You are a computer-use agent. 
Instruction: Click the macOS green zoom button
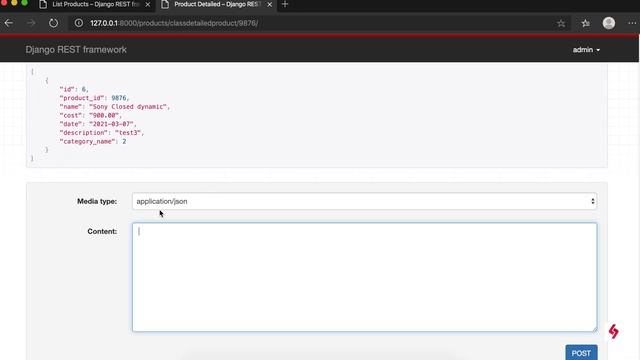24,2
